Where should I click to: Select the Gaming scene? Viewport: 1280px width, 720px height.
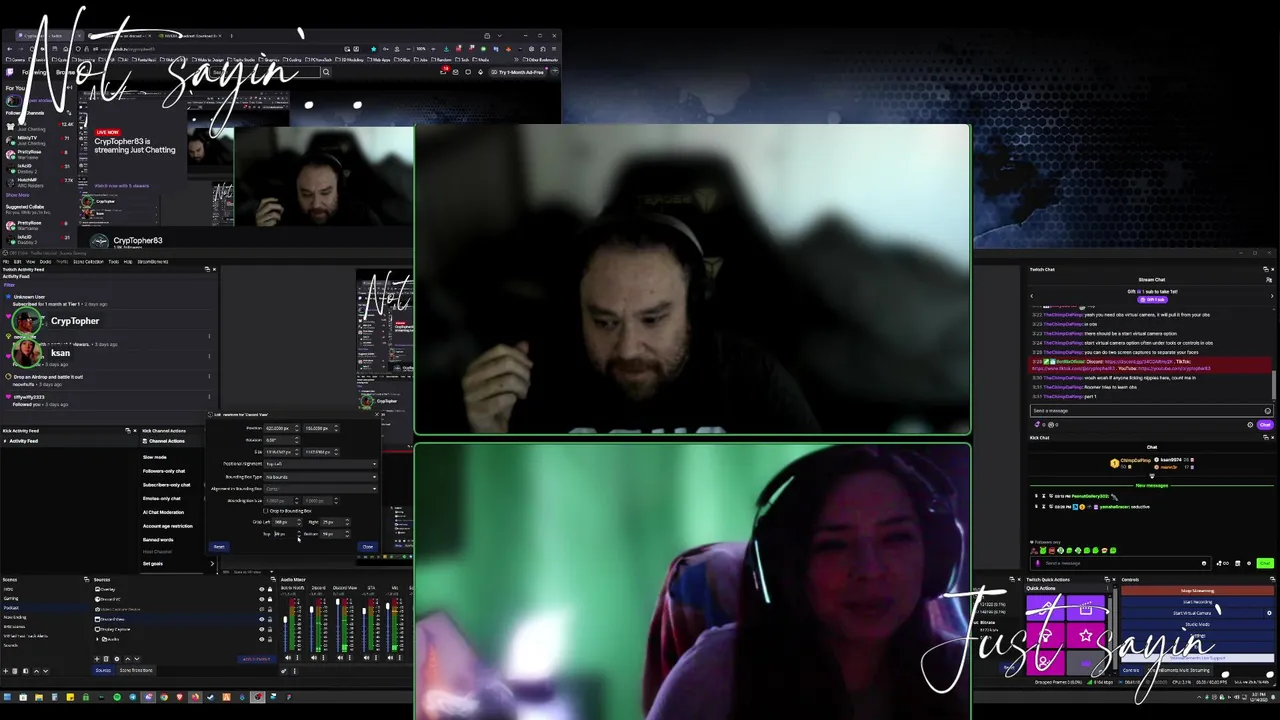[x=11, y=598]
